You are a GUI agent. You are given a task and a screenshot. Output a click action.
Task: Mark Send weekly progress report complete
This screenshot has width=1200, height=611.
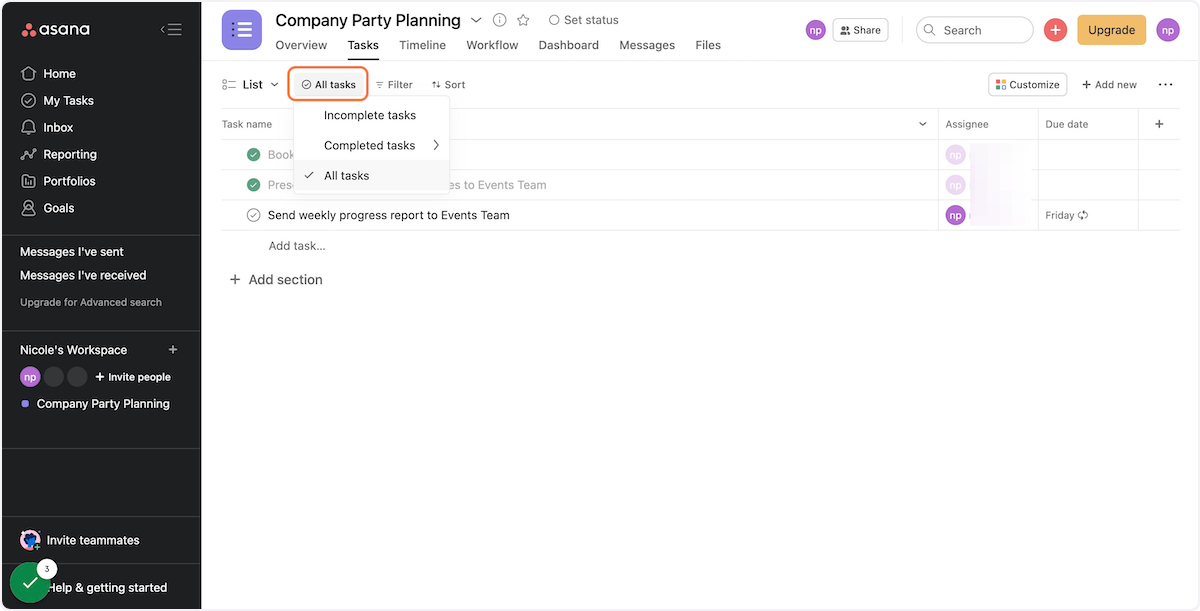click(254, 215)
